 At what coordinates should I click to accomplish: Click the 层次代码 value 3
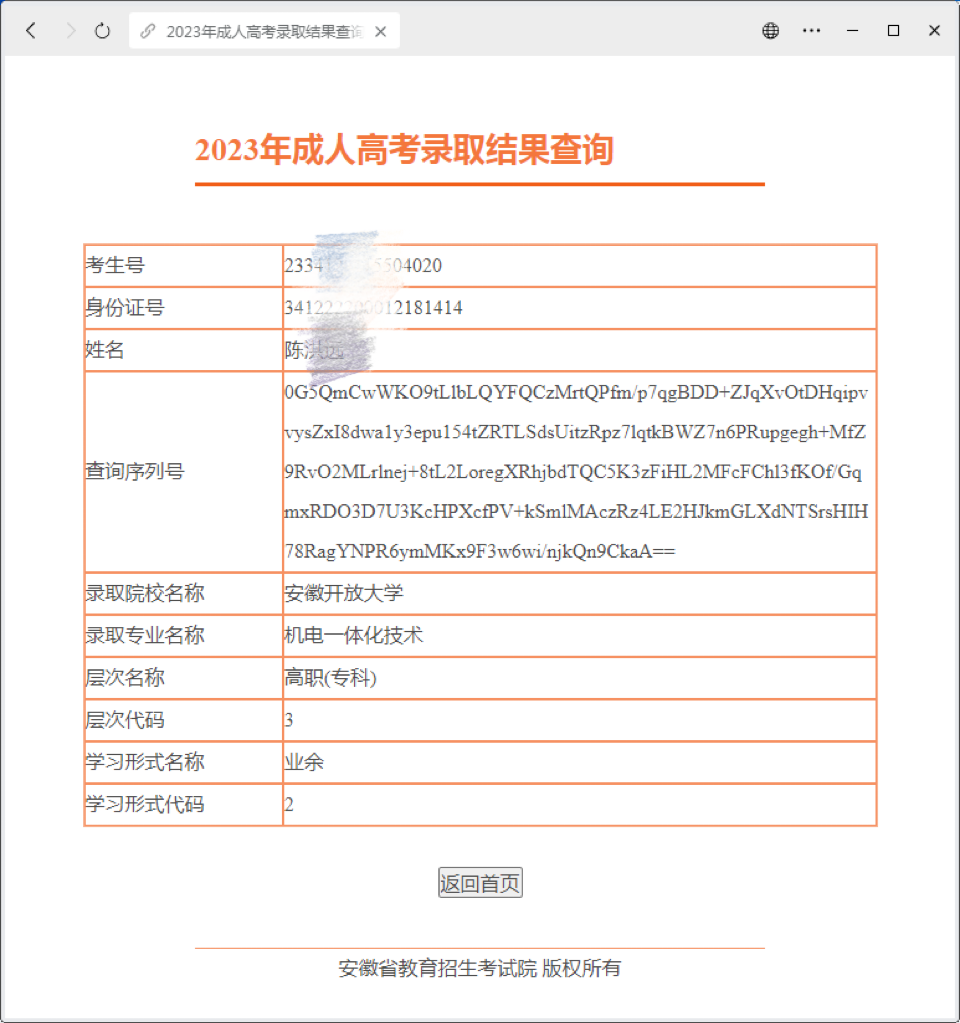(x=289, y=720)
